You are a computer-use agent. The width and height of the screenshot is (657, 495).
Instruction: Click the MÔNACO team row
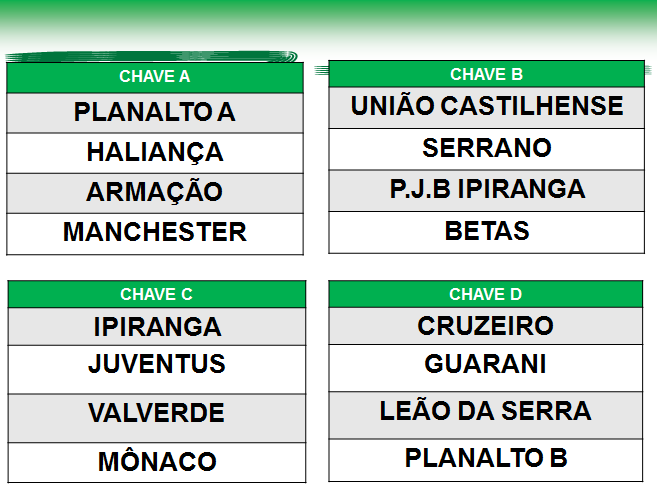[156, 462]
